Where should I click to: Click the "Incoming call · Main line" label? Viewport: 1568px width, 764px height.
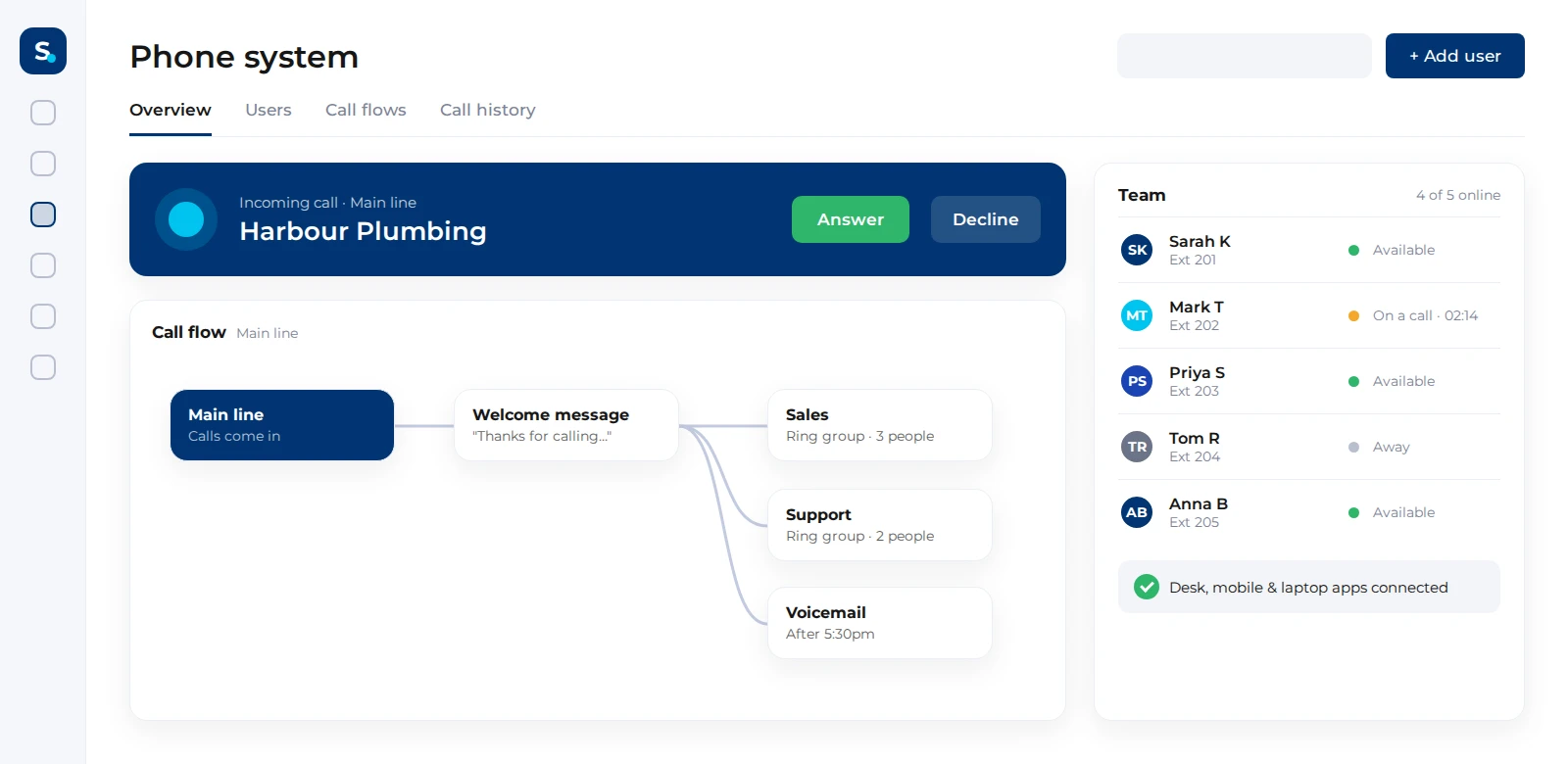pos(327,203)
